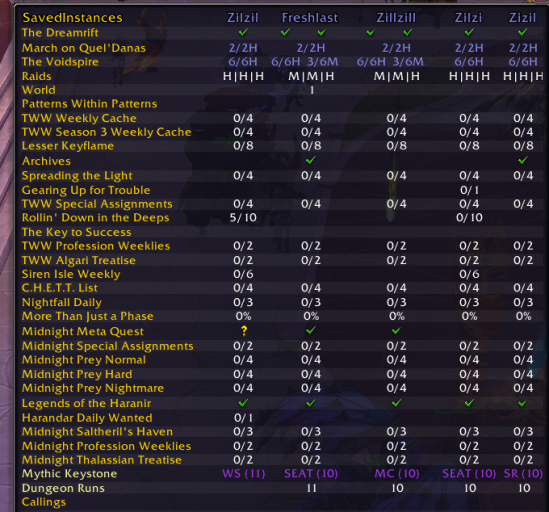Click the Spreading the Light label
Viewport: 549px width, 512px height.
77,175
